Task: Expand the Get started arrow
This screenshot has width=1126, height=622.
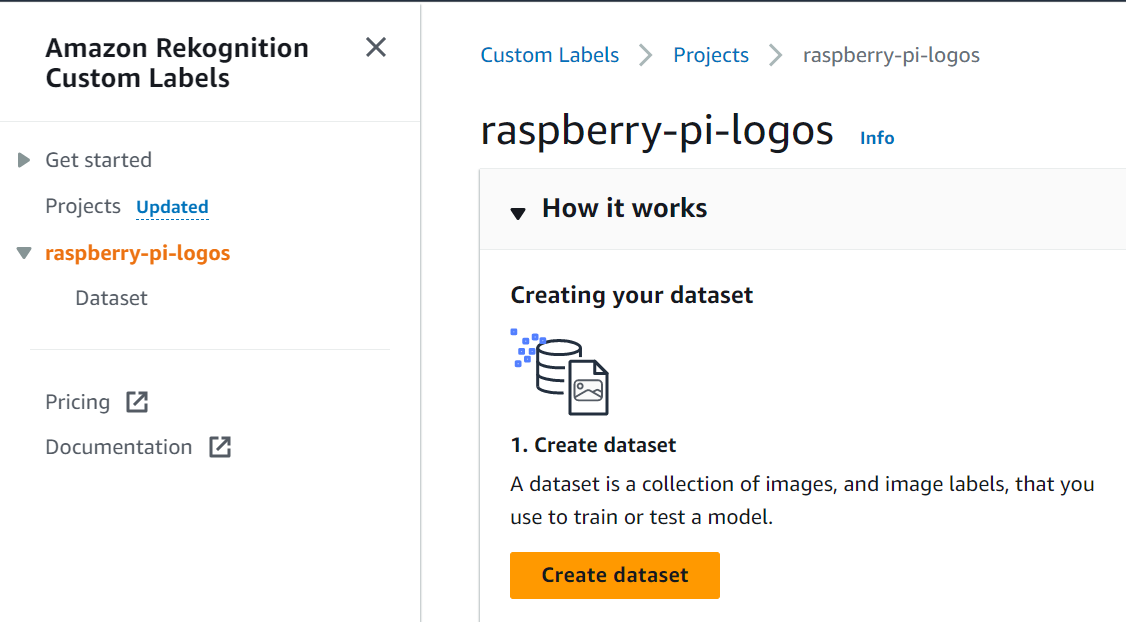Action: click(24, 159)
